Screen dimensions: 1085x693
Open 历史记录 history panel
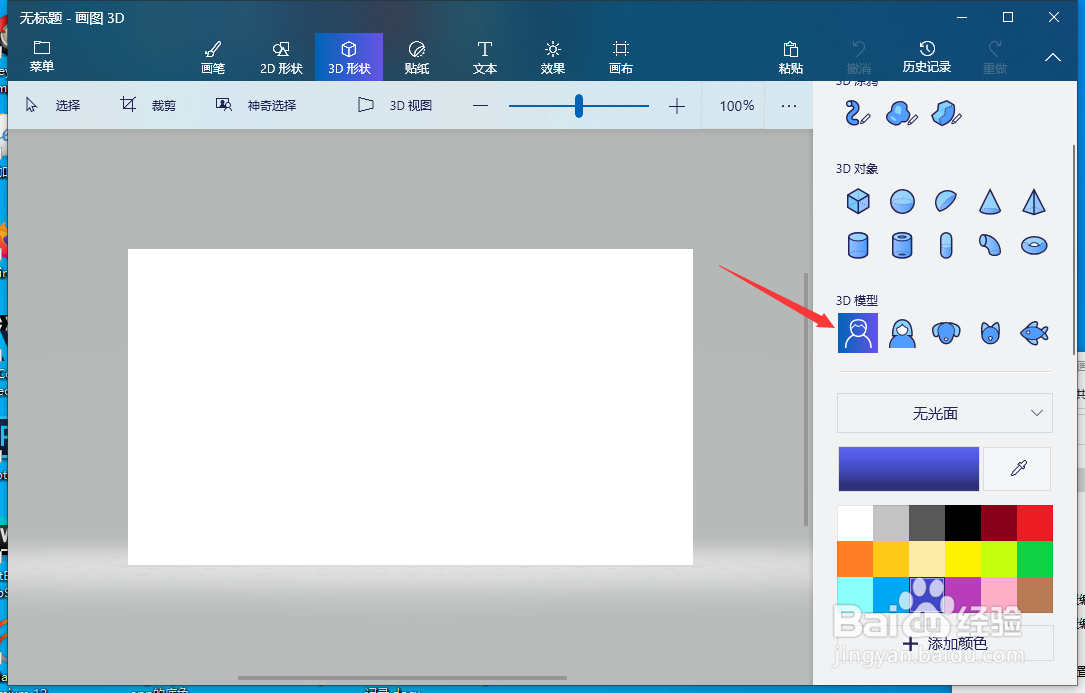[x=927, y=57]
